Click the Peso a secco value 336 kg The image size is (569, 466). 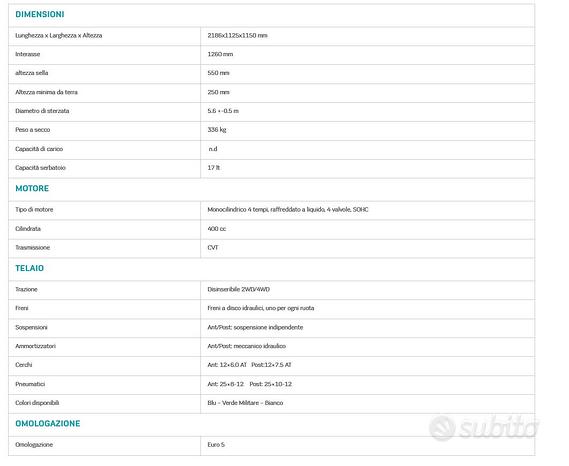click(x=217, y=130)
